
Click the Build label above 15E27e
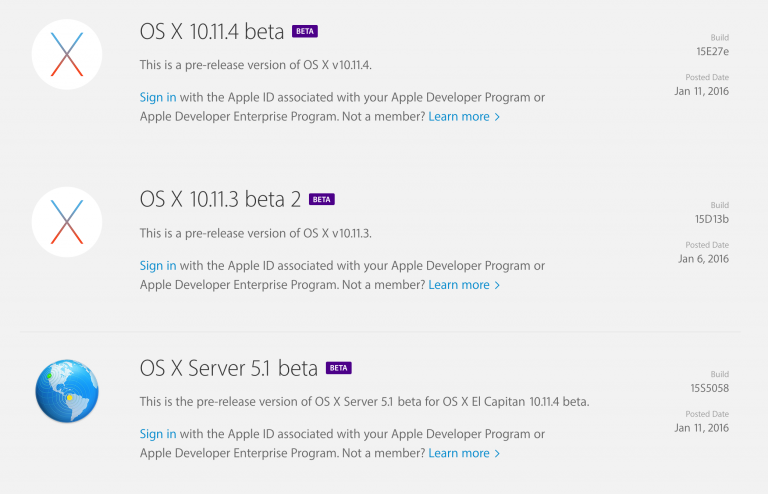pyautogui.click(x=720, y=38)
